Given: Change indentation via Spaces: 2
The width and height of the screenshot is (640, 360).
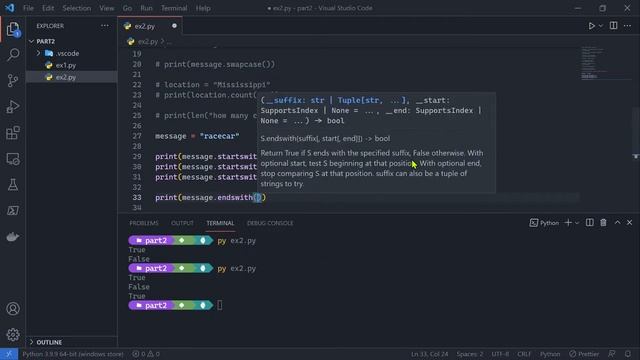Looking at the screenshot, I should pyautogui.click(x=470, y=354).
